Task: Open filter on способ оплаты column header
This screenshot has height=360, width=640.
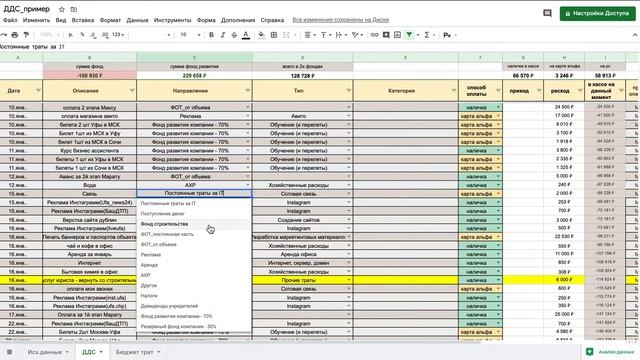Action: pos(498,91)
